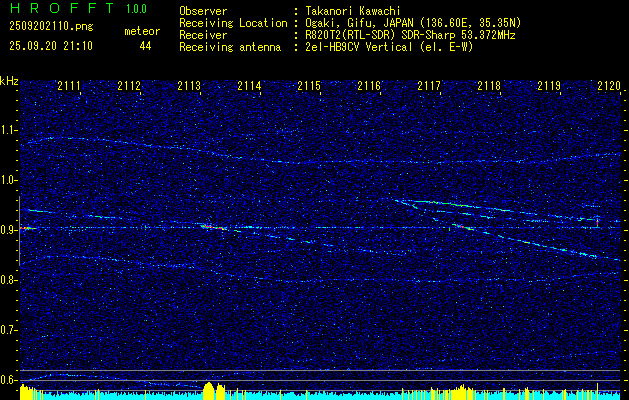Image resolution: width=629 pixels, height=400 pixels.
Task: Click the Receiving antenna label
Action: click(230, 47)
